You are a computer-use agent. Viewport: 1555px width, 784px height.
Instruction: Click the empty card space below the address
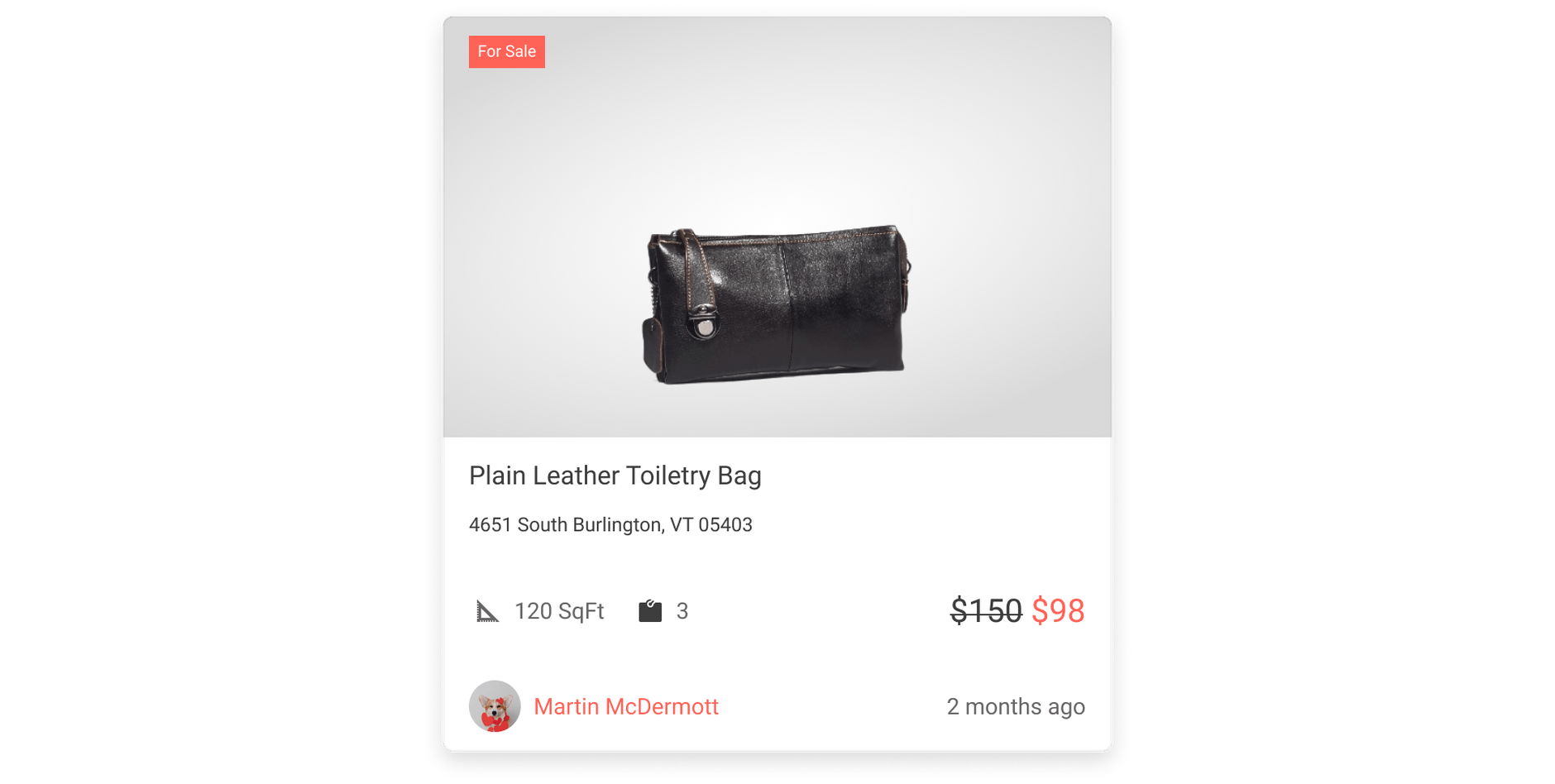point(777,562)
